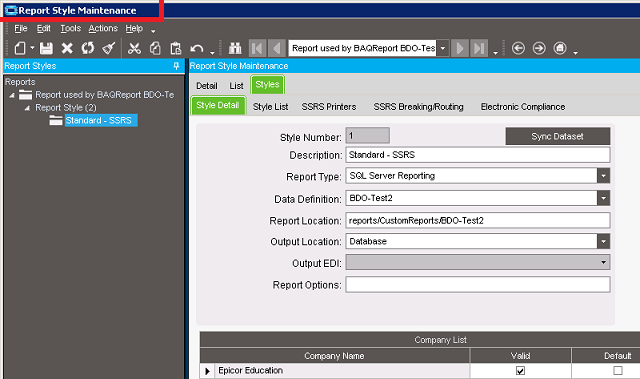640x379 pixels.
Task: Click the New document toolbar icon
Action: (20, 48)
